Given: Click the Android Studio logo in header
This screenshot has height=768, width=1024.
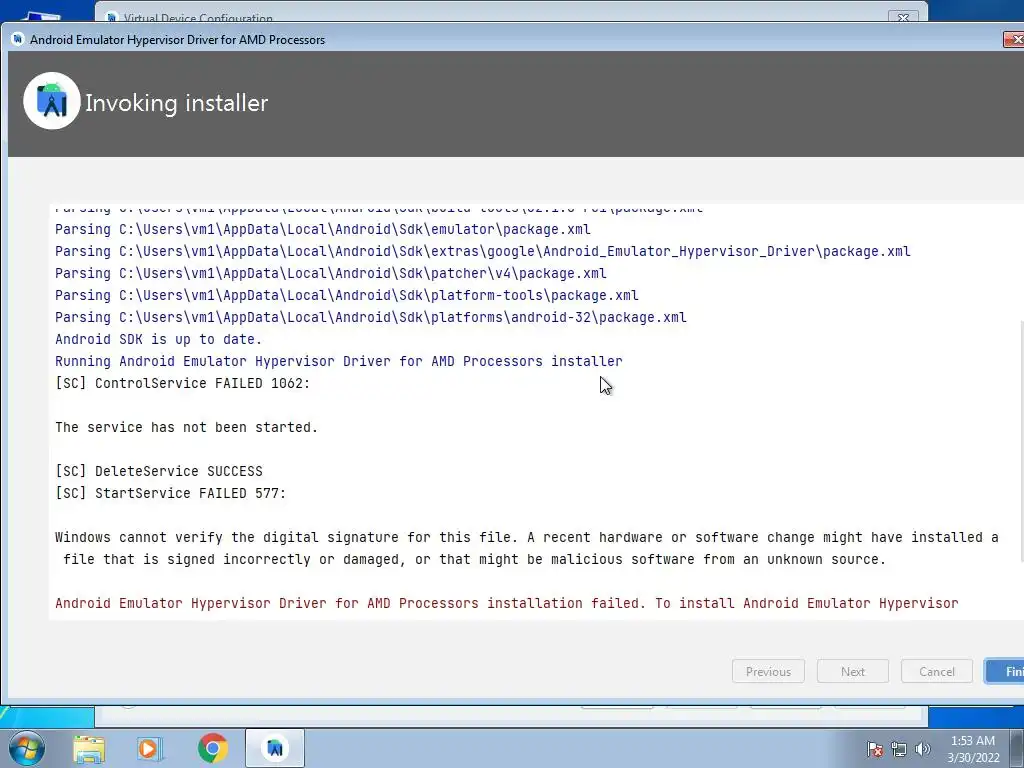Looking at the screenshot, I should (x=52, y=101).
